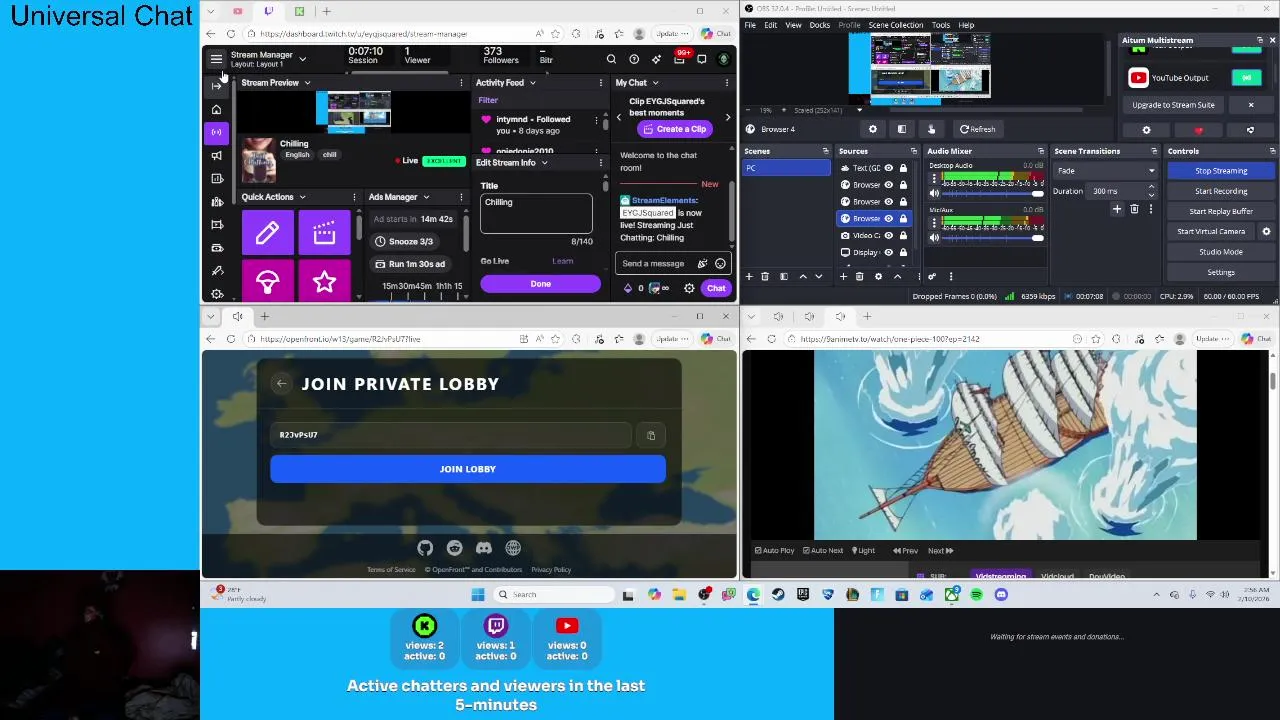Expand the Activity Feed dropdown
Viewport: 1280px width, 720px height.
click(532, 83)
